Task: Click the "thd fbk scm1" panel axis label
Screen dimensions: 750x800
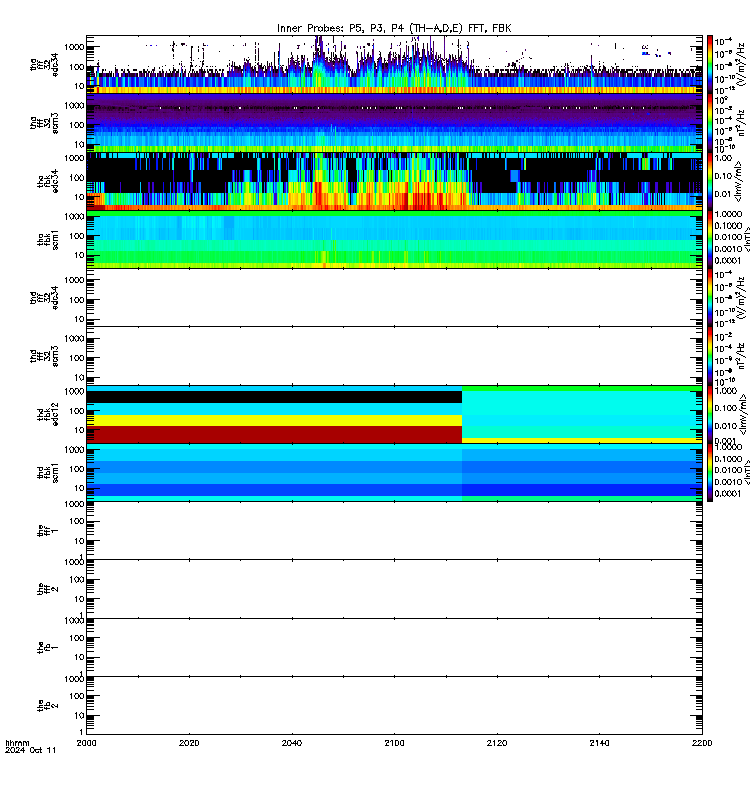Action: [x=48, y=472]
